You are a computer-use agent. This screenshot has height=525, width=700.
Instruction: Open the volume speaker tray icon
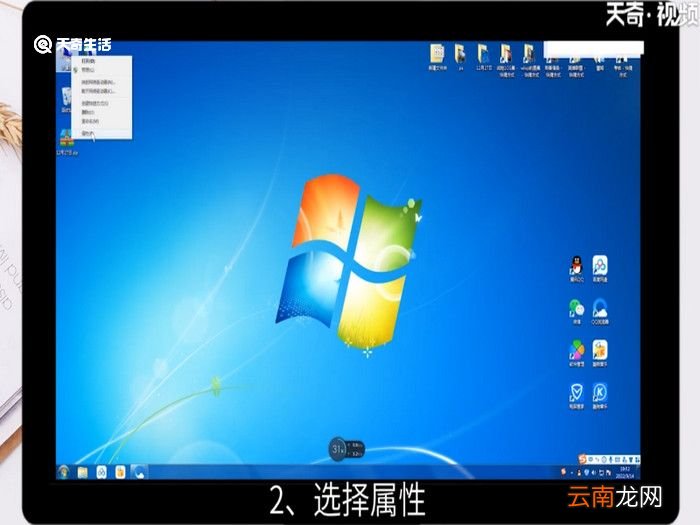point(594,472)
